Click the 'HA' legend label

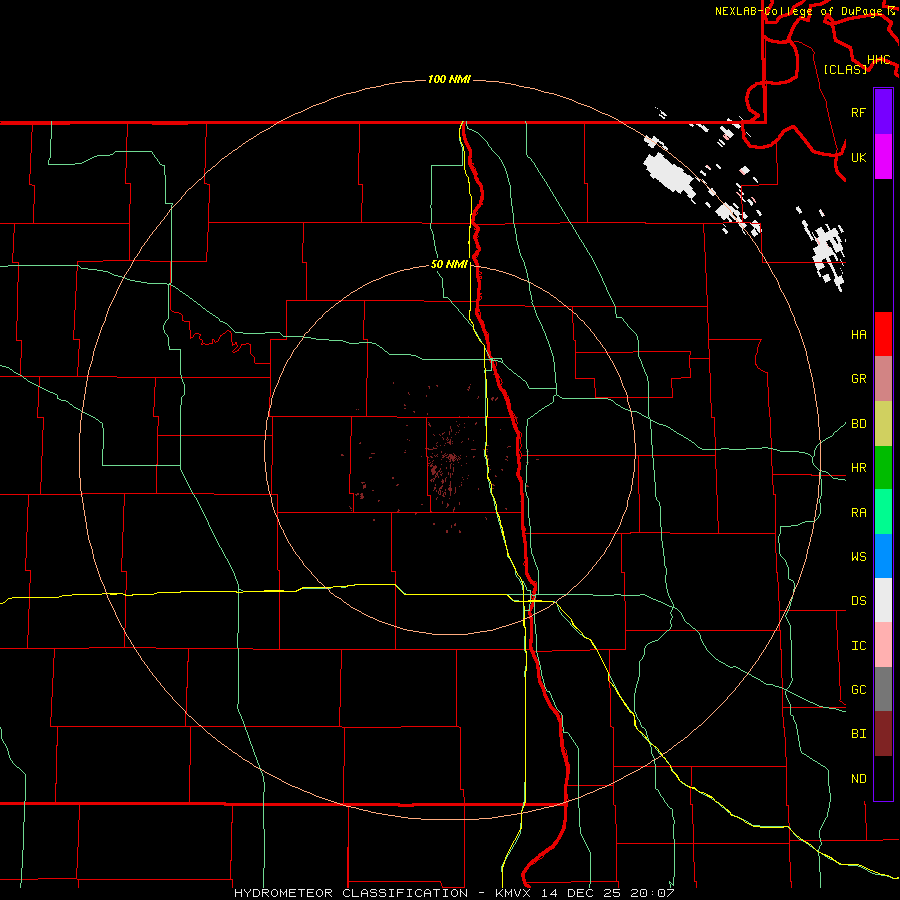point(858,335)
